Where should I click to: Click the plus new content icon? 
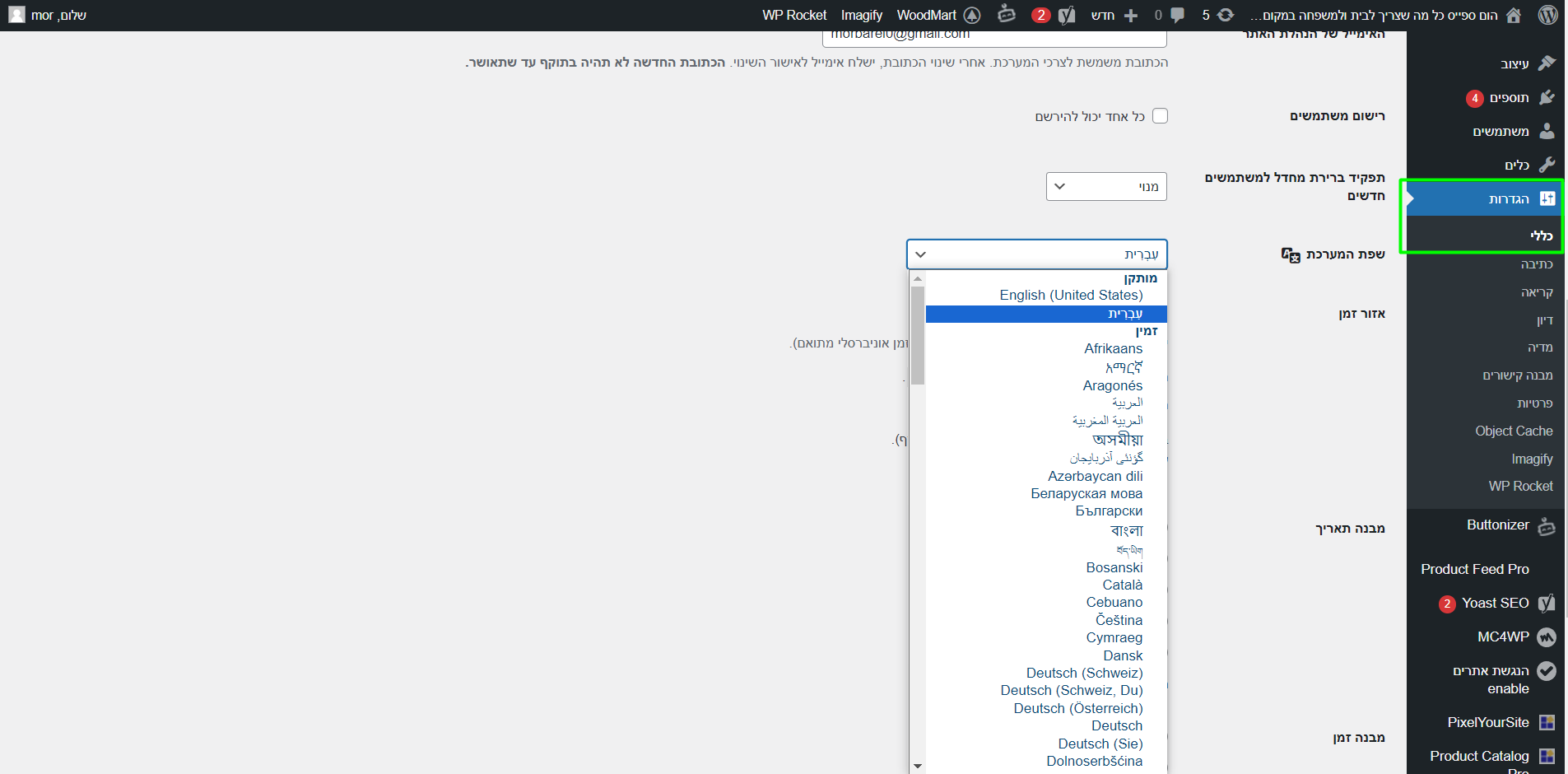click(x=1131, y=15)
